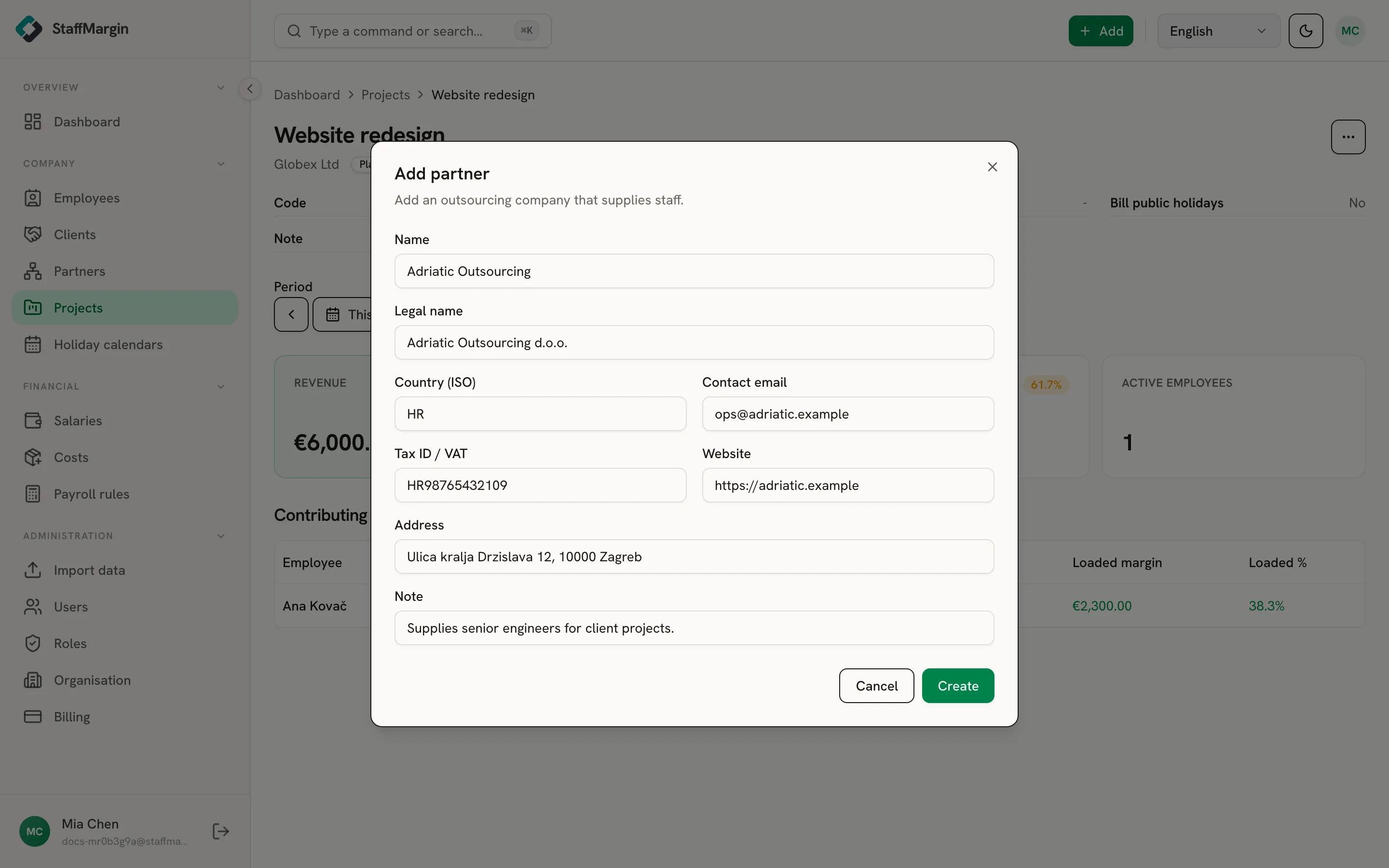Click the 38.3% loaded percentage

[1266, 606]
